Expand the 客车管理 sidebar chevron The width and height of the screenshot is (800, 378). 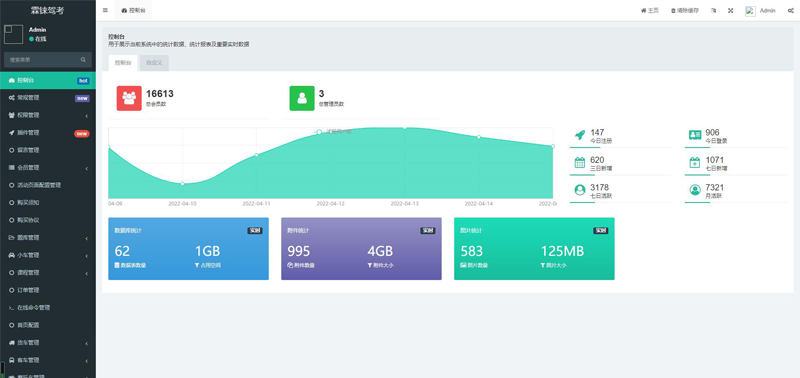coord(86,361)
